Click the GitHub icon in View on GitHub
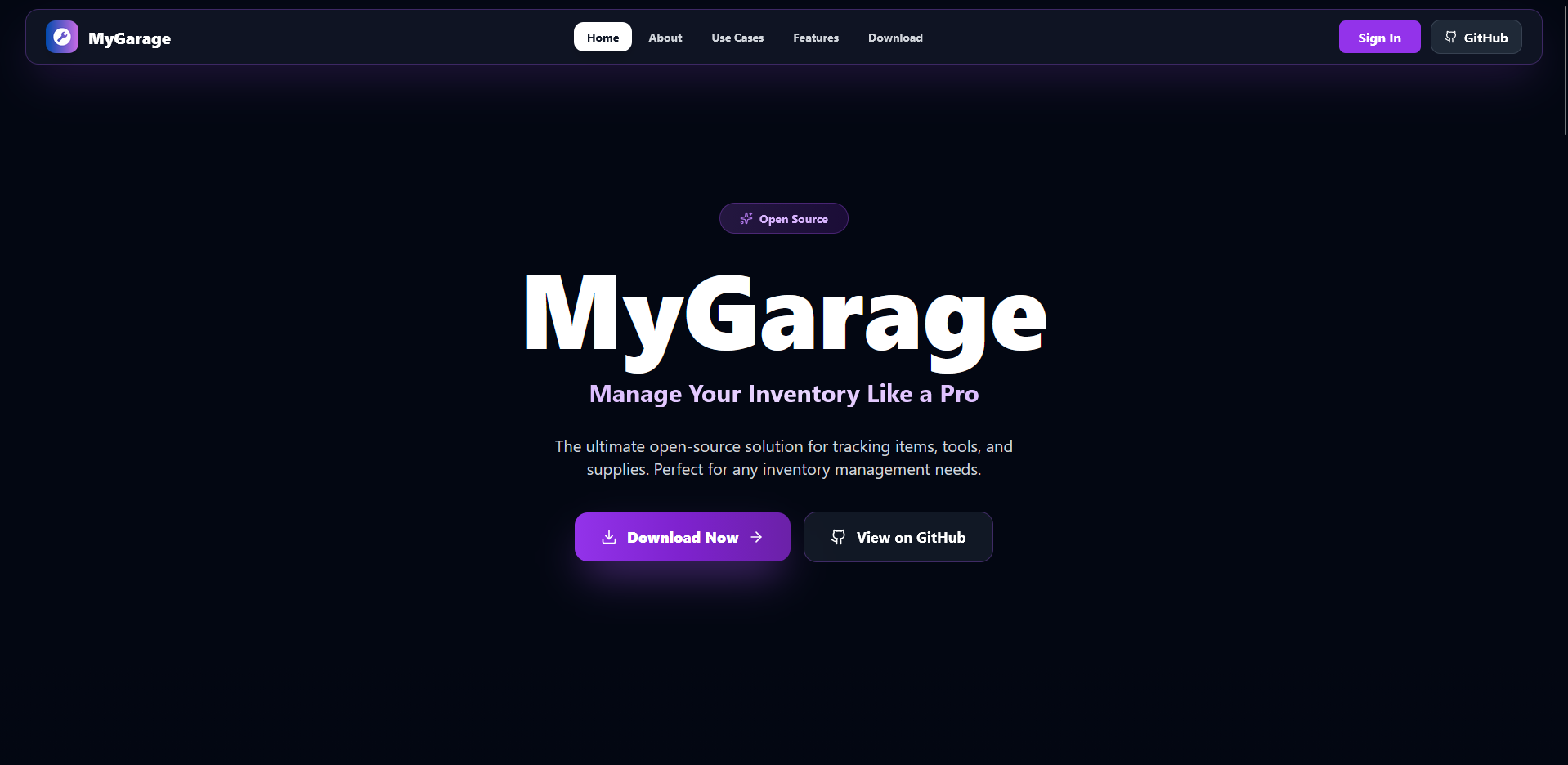Screen dimensions: 1568x765 [839, 537]
